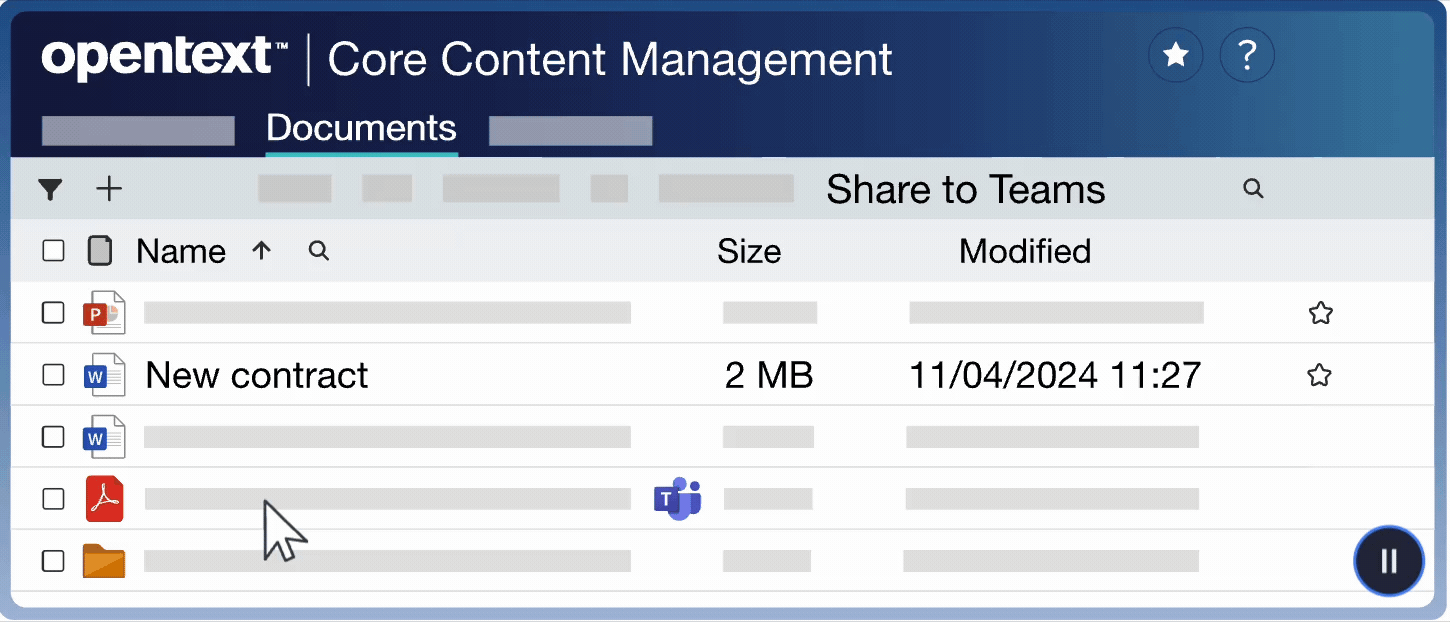Open search using the toolbar magnifier icon

[1253, 189]
